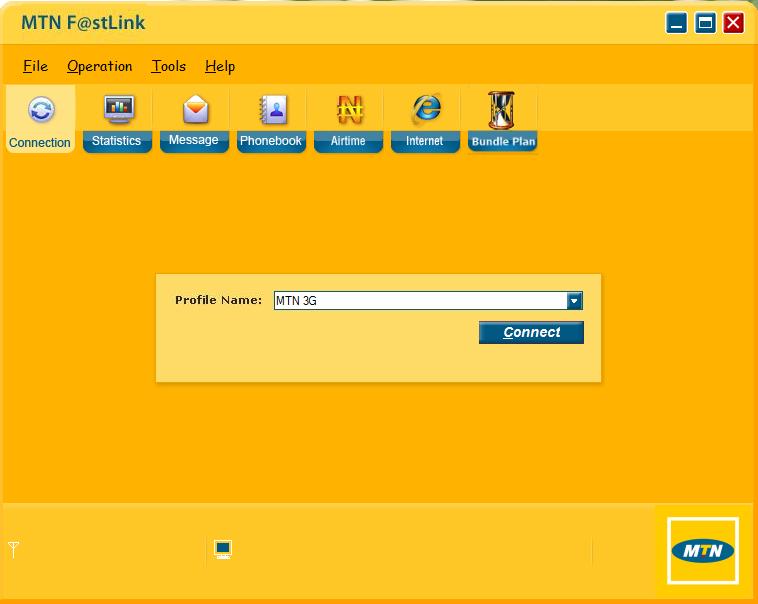Screen dimensions: 758x604
Task: Open the Bundle Plan hourglass icon
Action: point(501,110)
